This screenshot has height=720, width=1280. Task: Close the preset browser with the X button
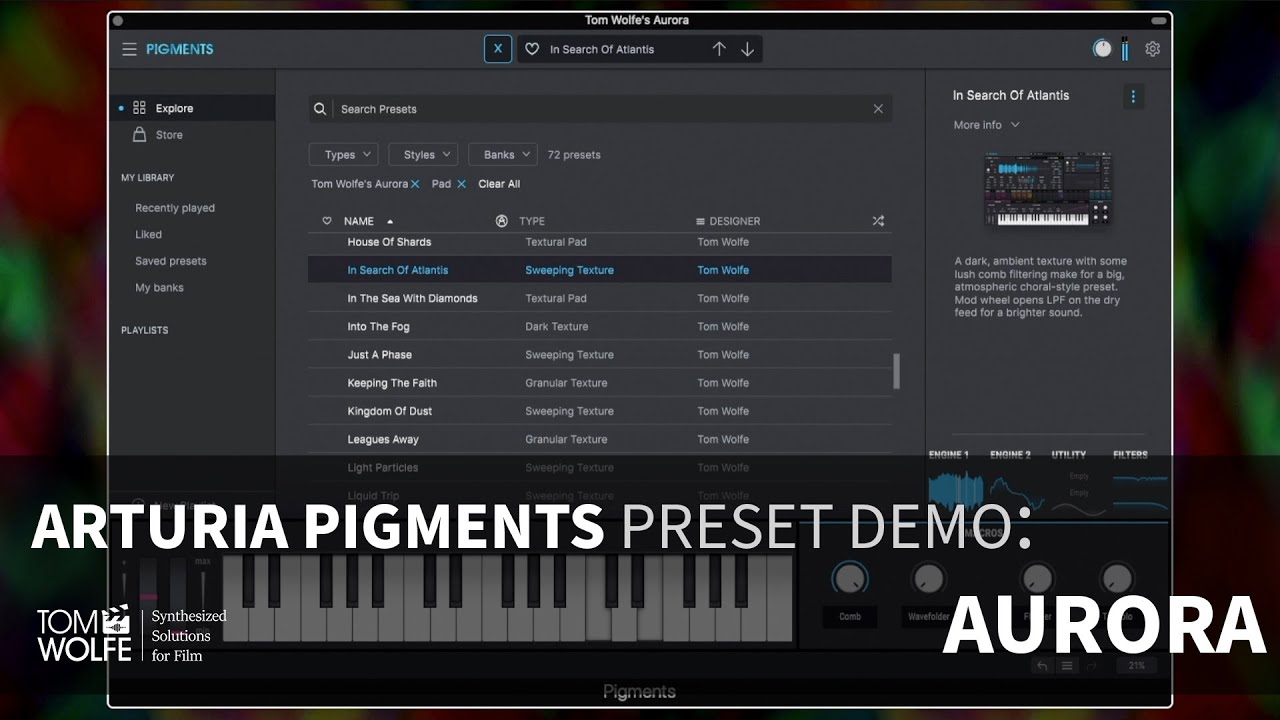[x=498, y=49]
